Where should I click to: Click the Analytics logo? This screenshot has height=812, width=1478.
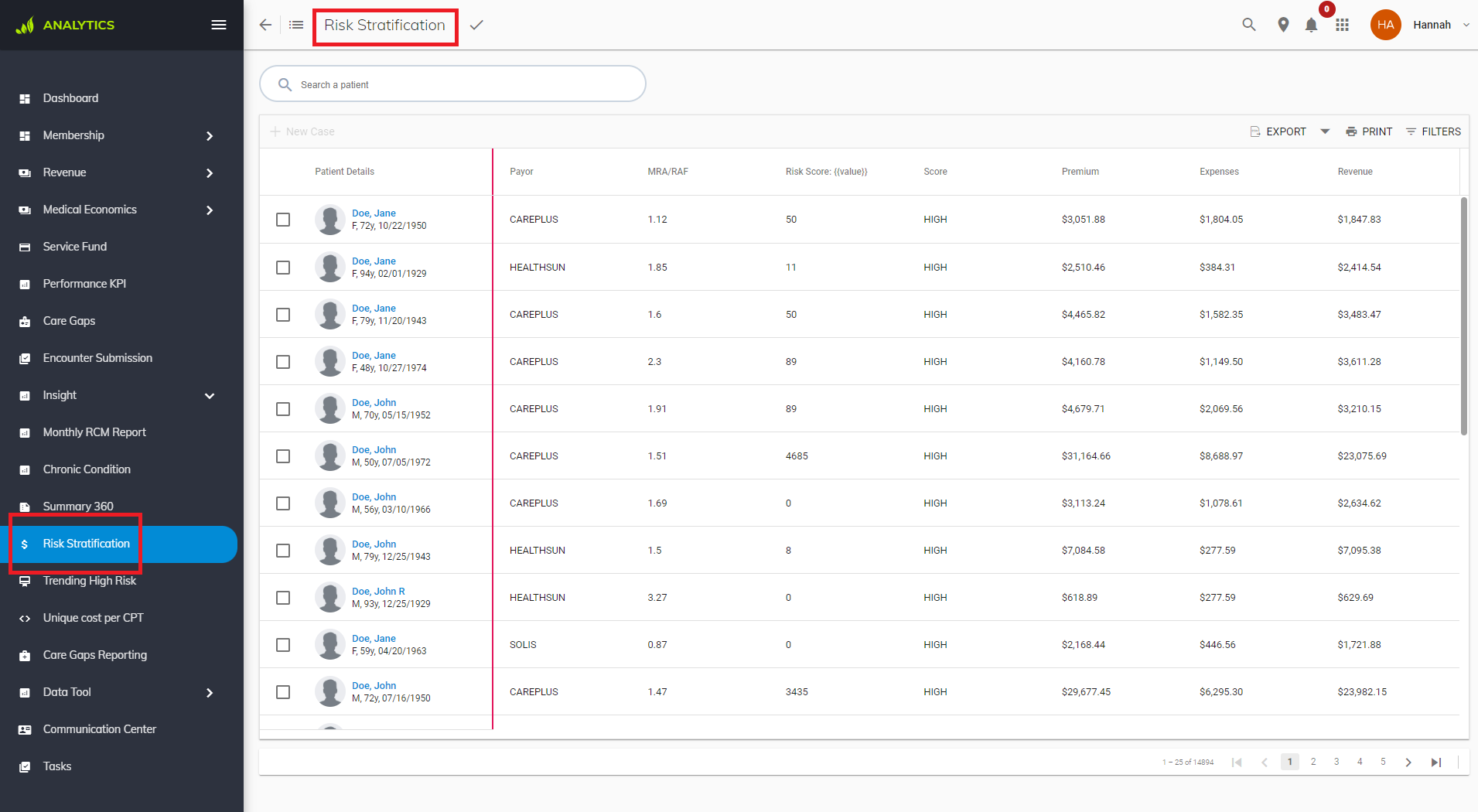(65, 25)
